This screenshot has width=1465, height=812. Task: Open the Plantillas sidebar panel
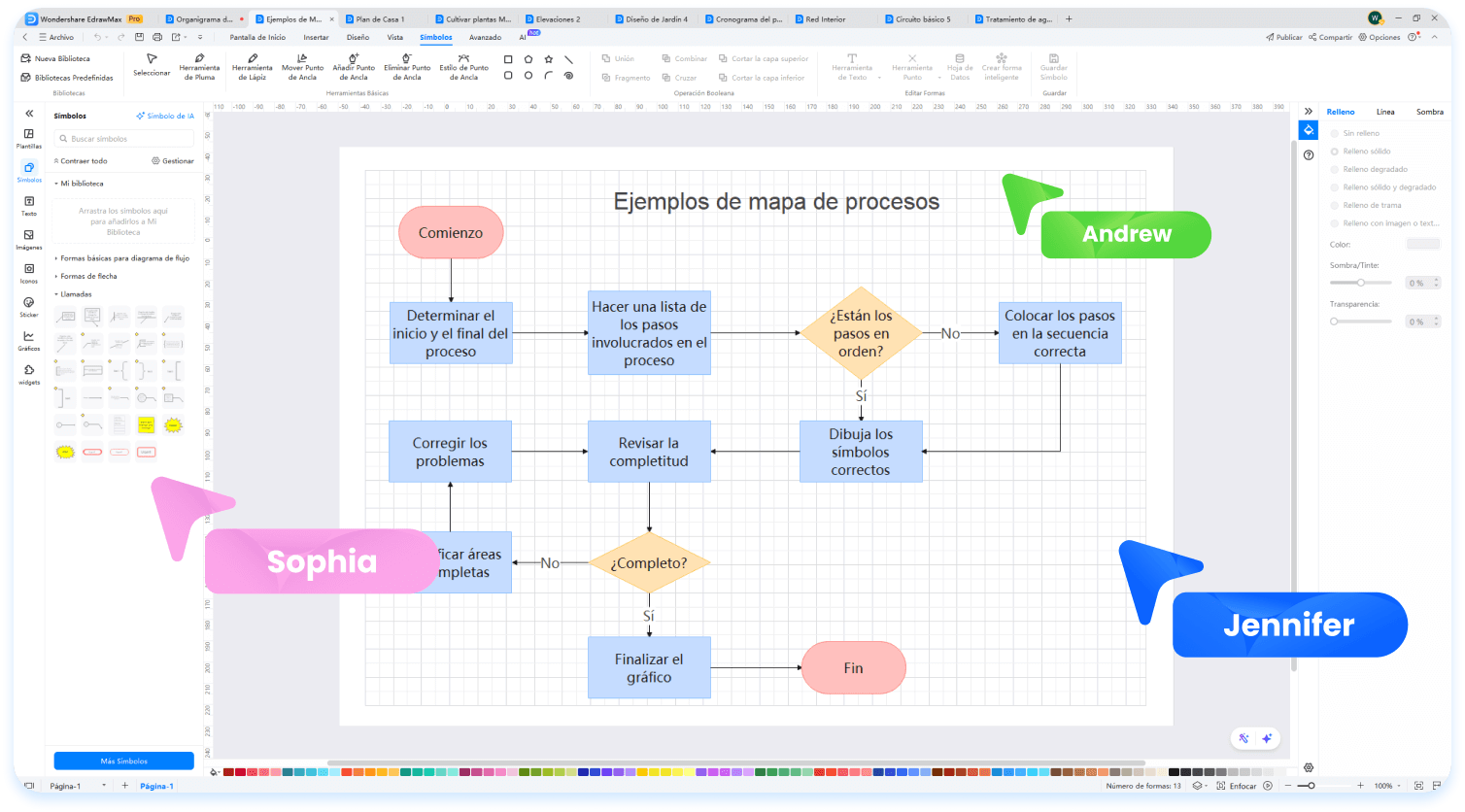pyautogui.click(x=29, y=139)
